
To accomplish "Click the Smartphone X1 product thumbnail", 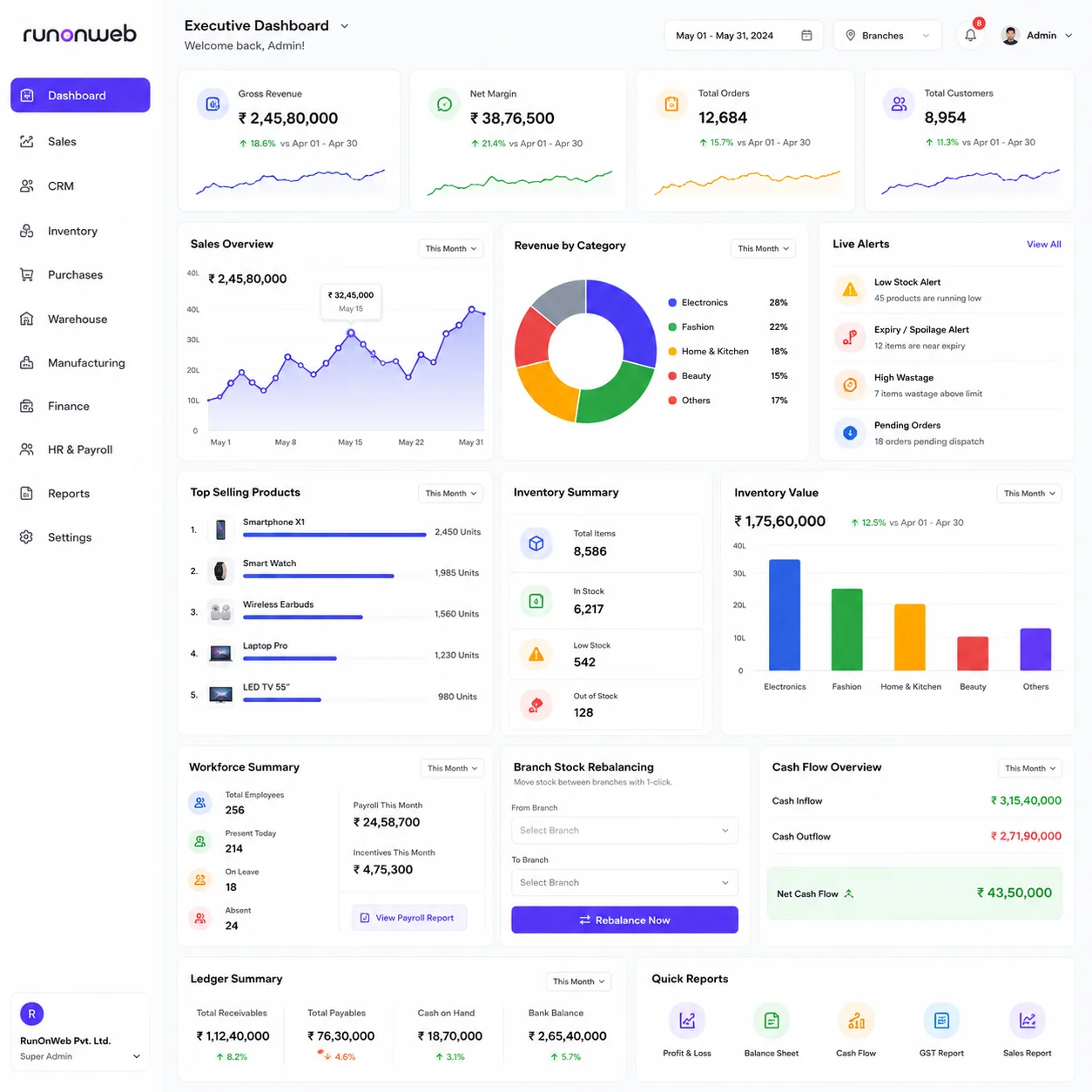I will 221,529.
